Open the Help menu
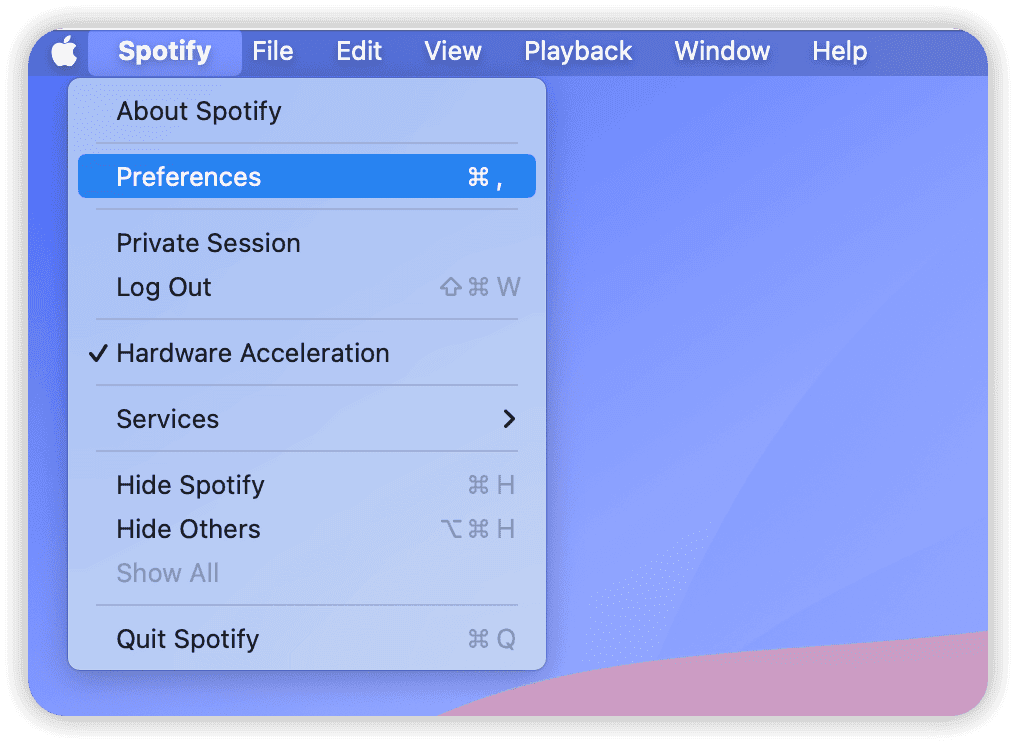Screen dimensions: 1016x744 [x=838, y=51]
